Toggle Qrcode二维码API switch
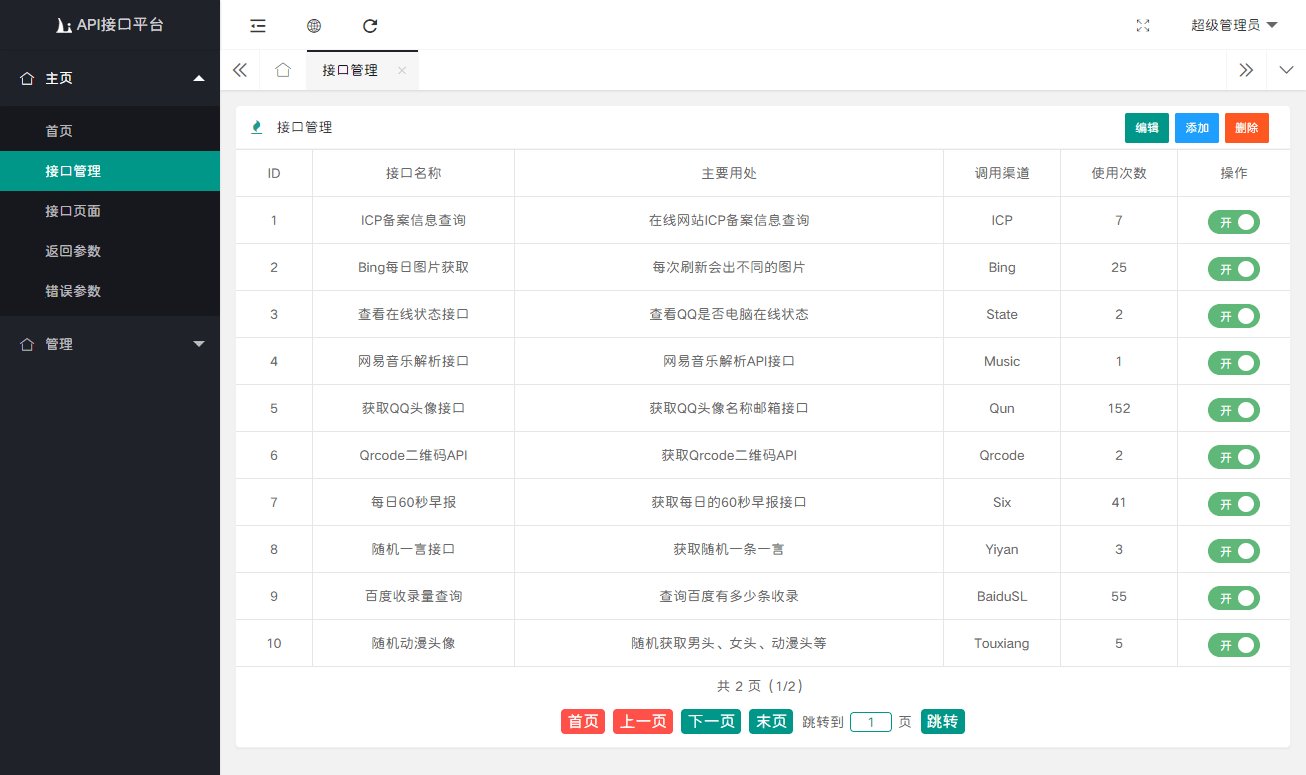Viewport: 1306px width, 775px height. pos(1233,457)
